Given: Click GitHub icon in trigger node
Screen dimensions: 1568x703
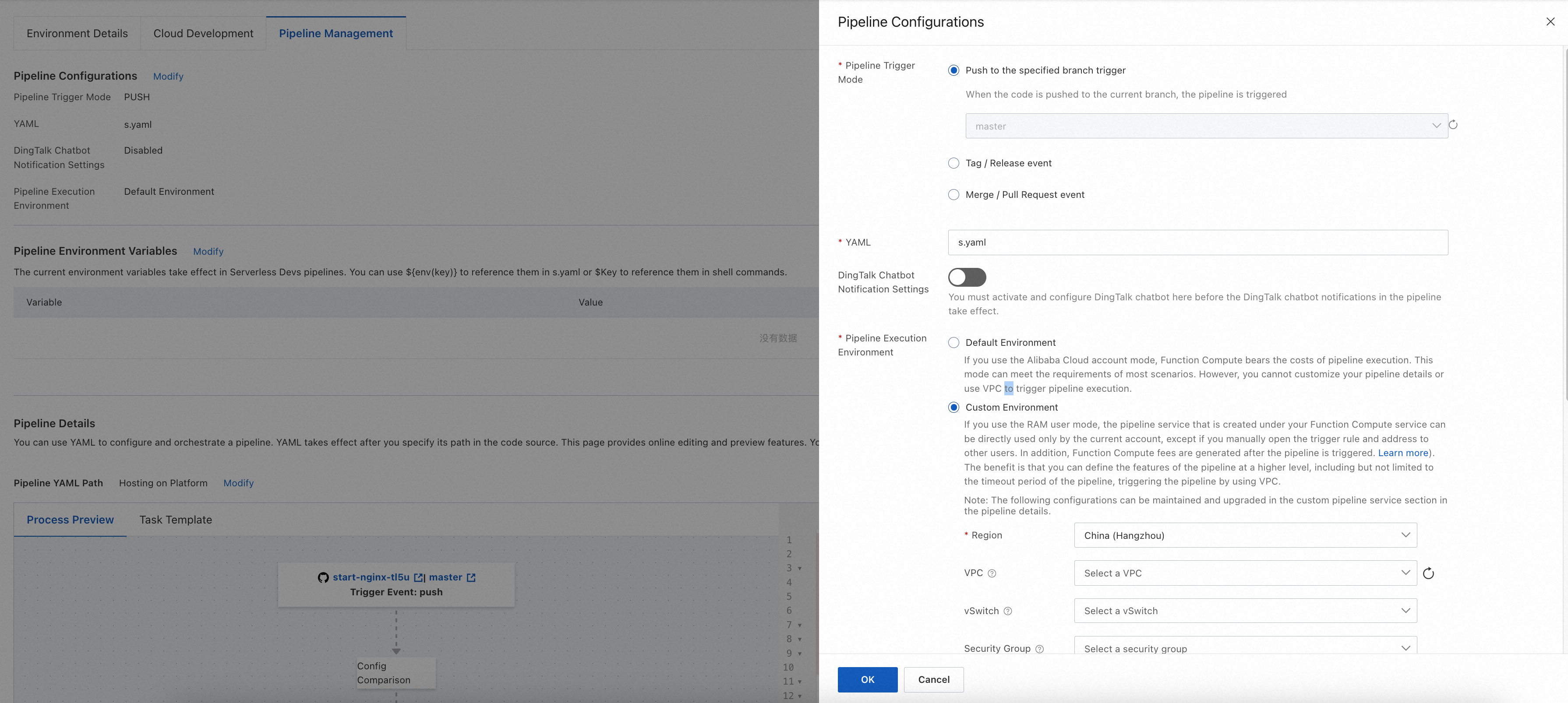Looking at the screenshot, I should 323,578.
